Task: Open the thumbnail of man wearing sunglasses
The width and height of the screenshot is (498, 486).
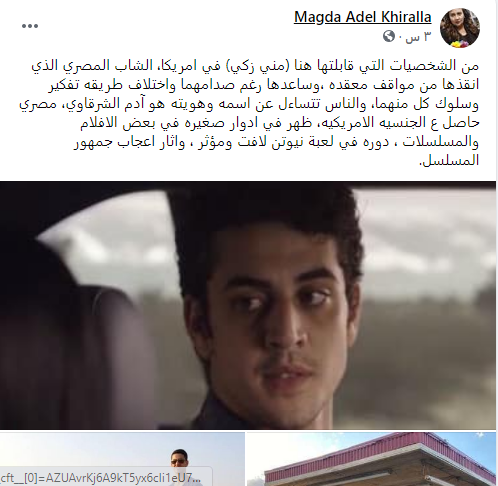Action: (x=122, y=459)
